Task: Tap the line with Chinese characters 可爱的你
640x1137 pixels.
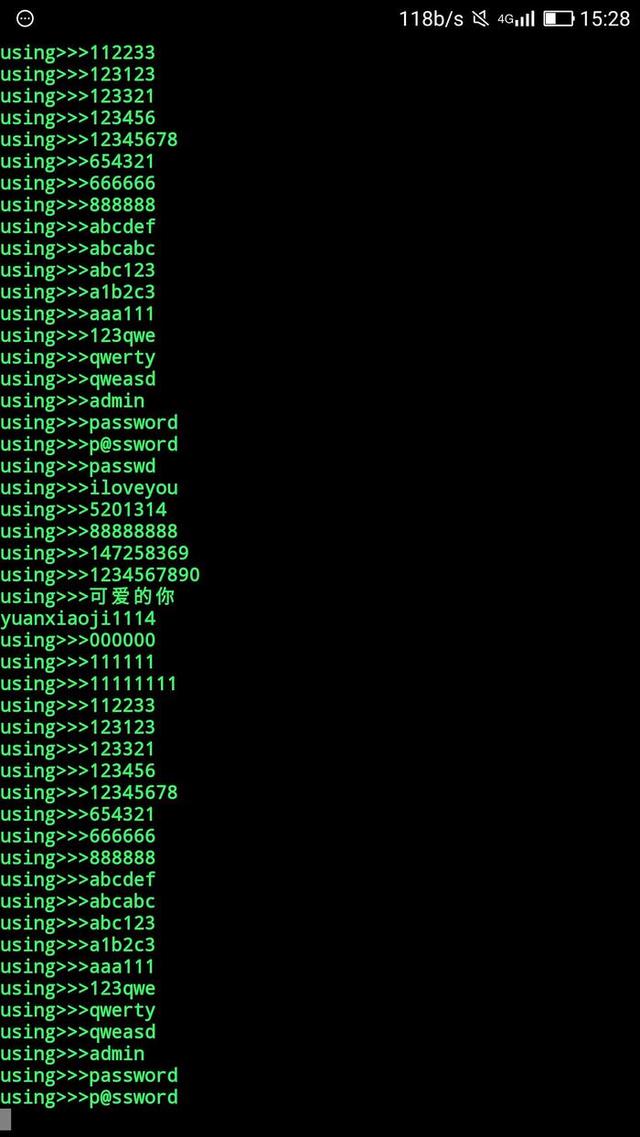Action: pos(88,597)
